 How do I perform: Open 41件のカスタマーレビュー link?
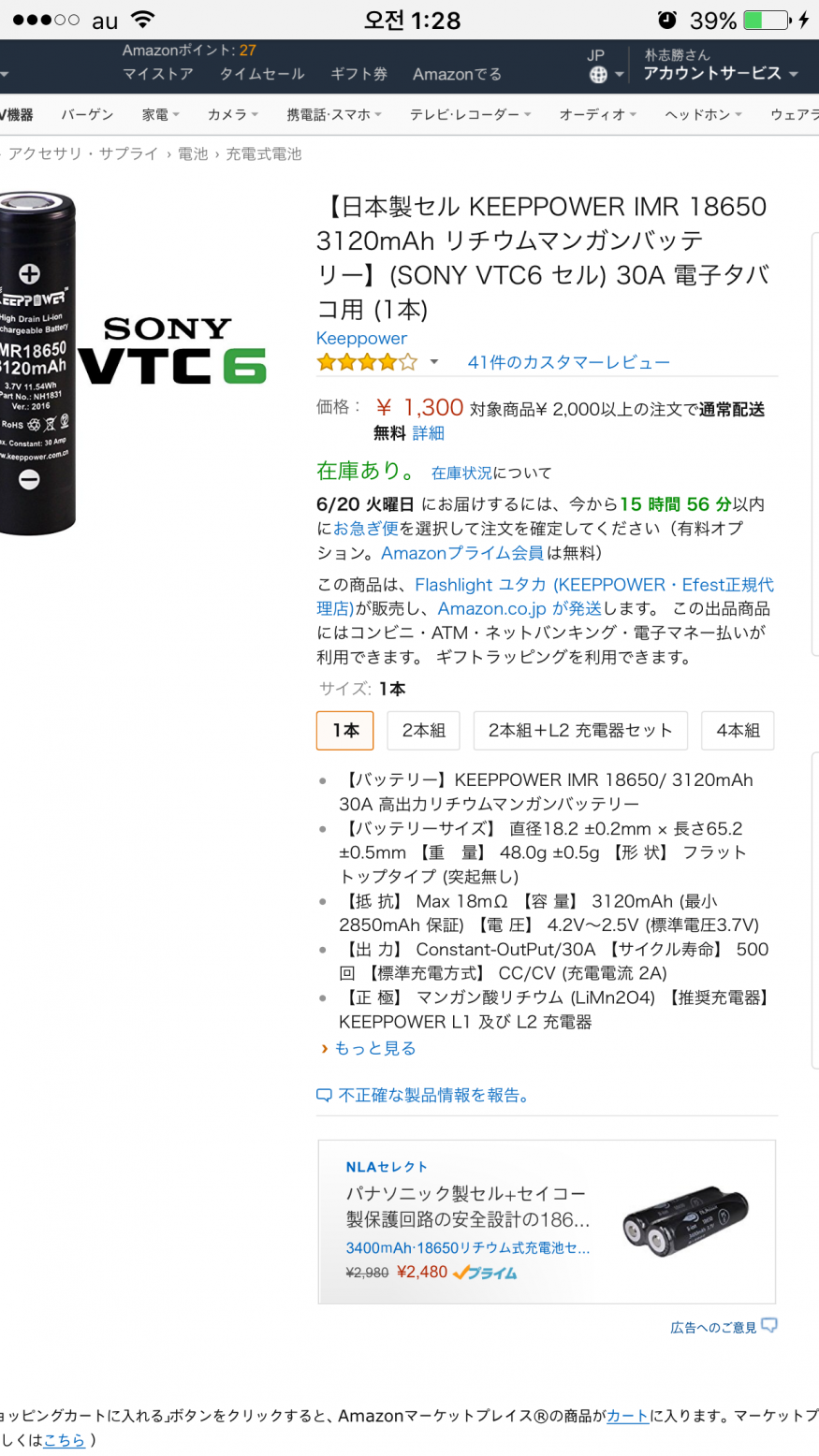569,362
